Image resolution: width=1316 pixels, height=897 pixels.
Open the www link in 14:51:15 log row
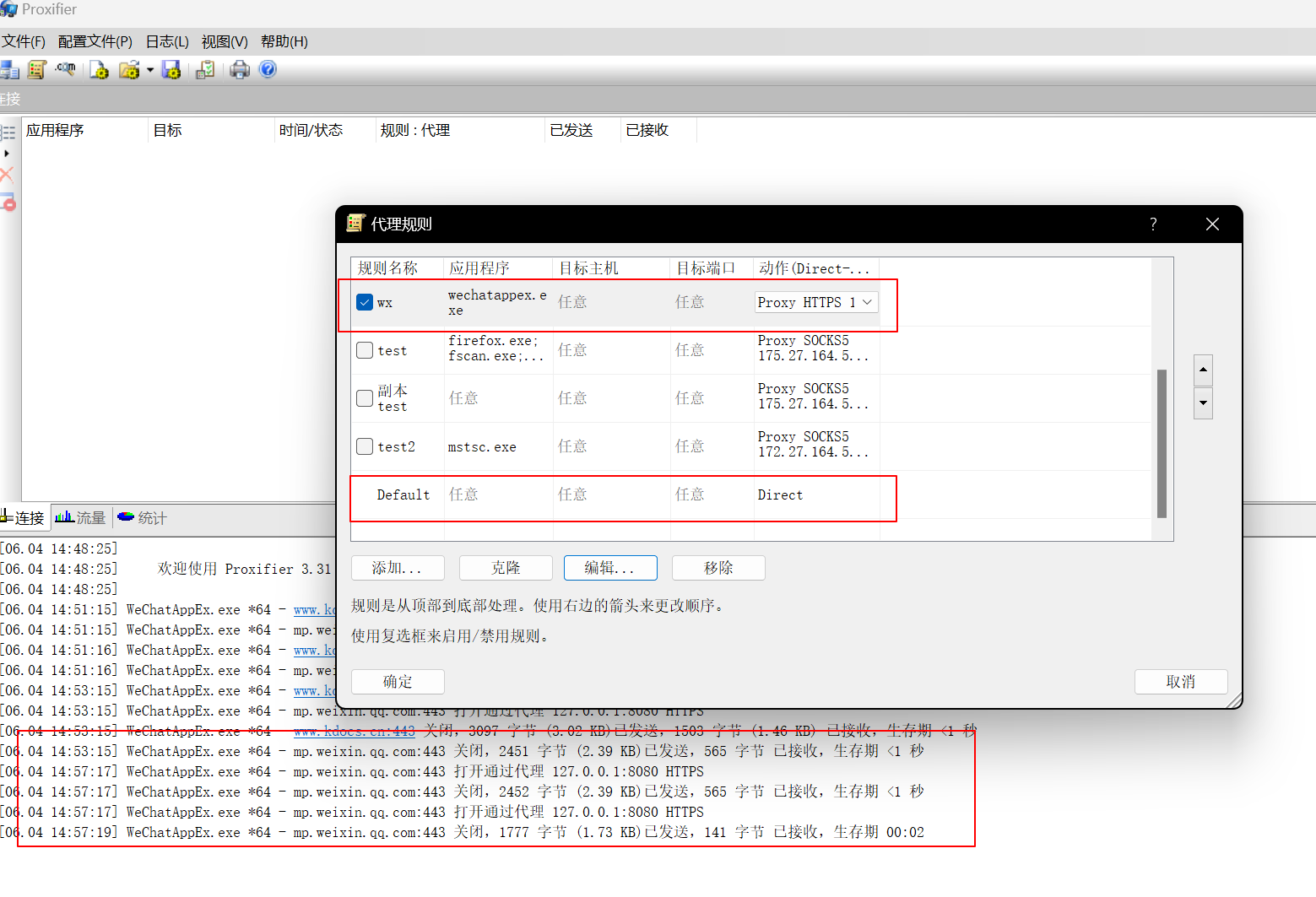(314, 609)
